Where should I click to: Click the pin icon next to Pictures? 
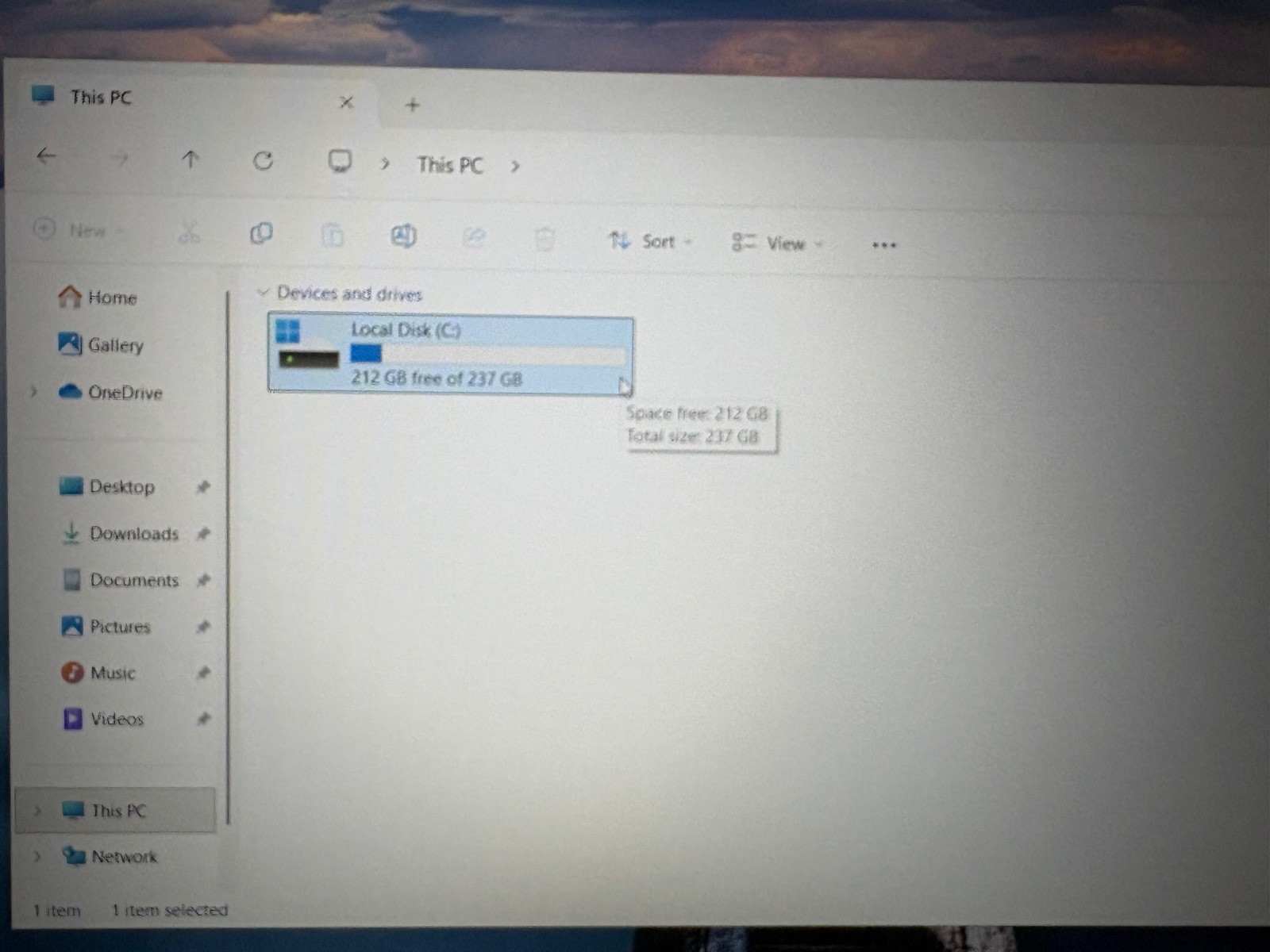(203, 627)
